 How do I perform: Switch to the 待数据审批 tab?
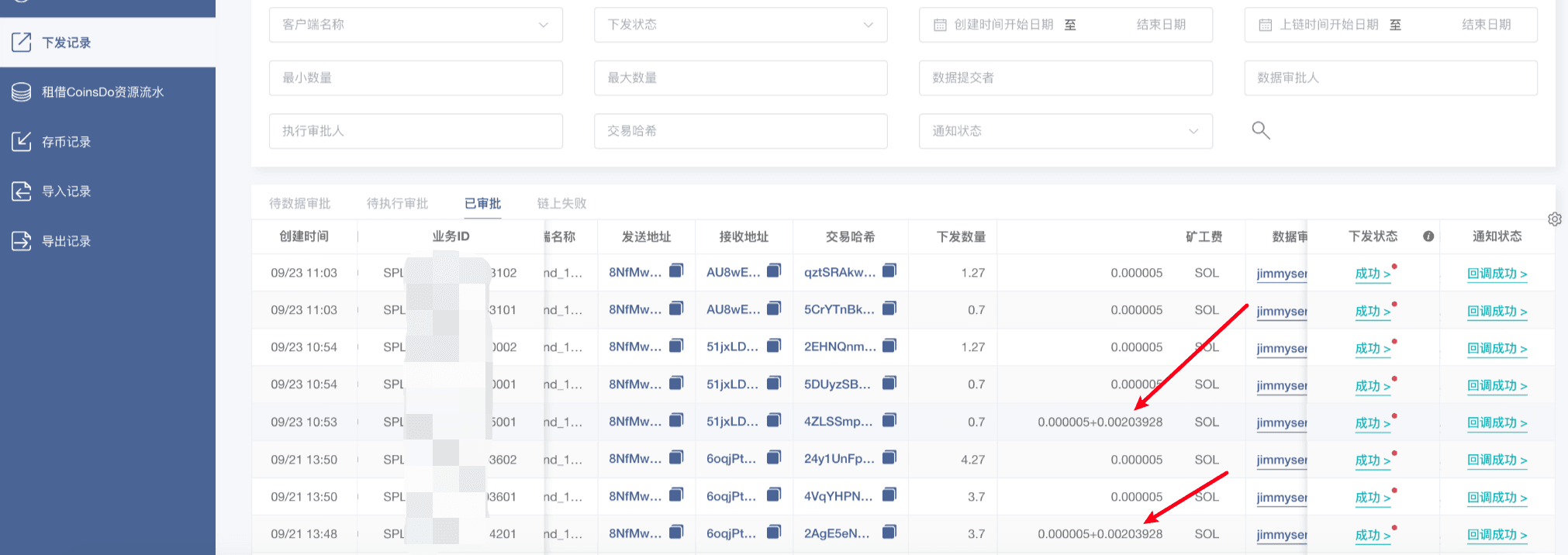tap(299, 203)
